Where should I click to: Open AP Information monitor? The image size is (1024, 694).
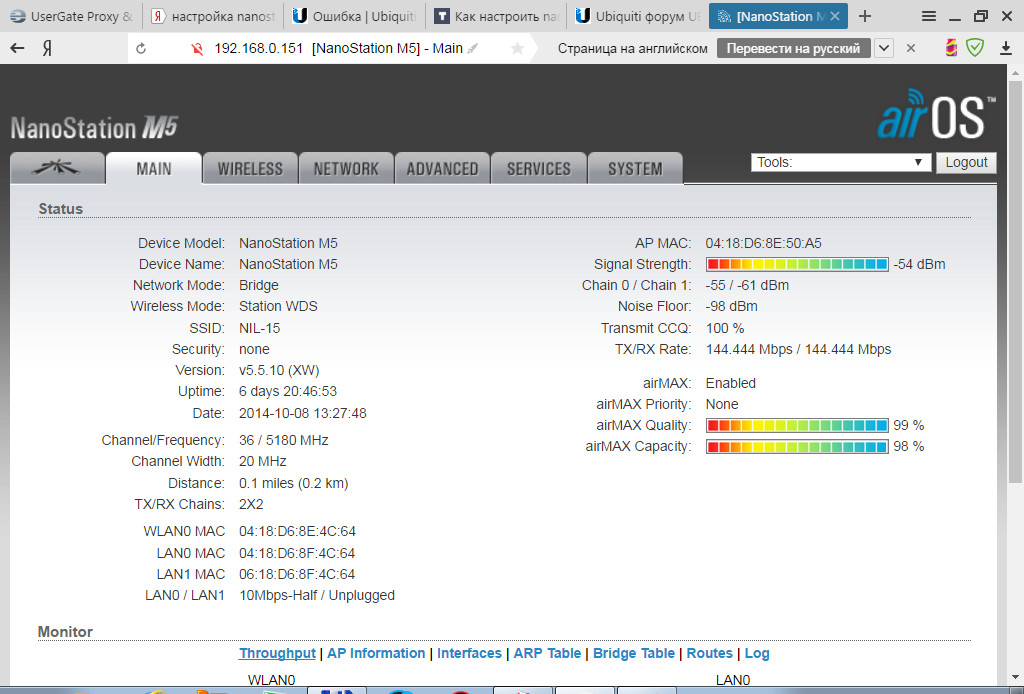click(376, 653)
